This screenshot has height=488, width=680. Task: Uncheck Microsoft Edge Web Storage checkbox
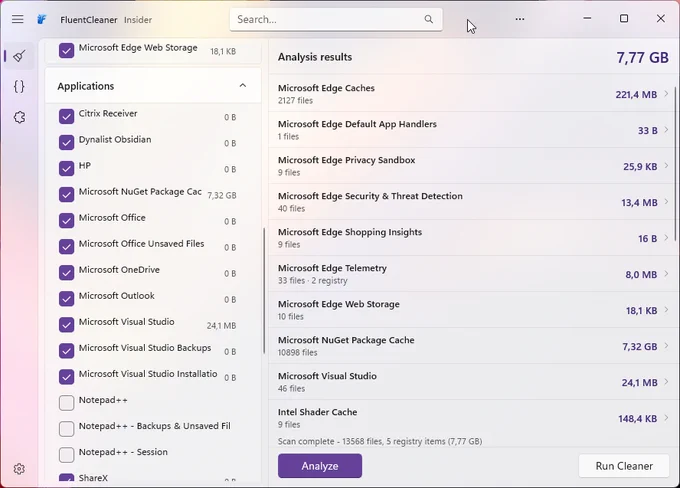pos(66,50)
